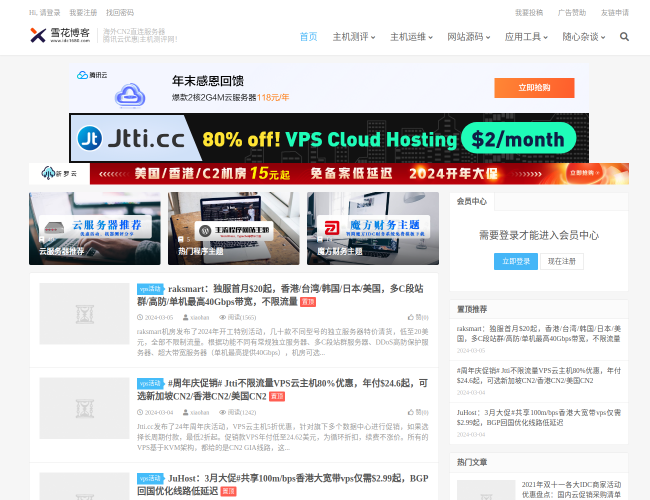Open the 会员中心 tab
The width and height of the screenshot is (650, 500).
click(472, 201)
